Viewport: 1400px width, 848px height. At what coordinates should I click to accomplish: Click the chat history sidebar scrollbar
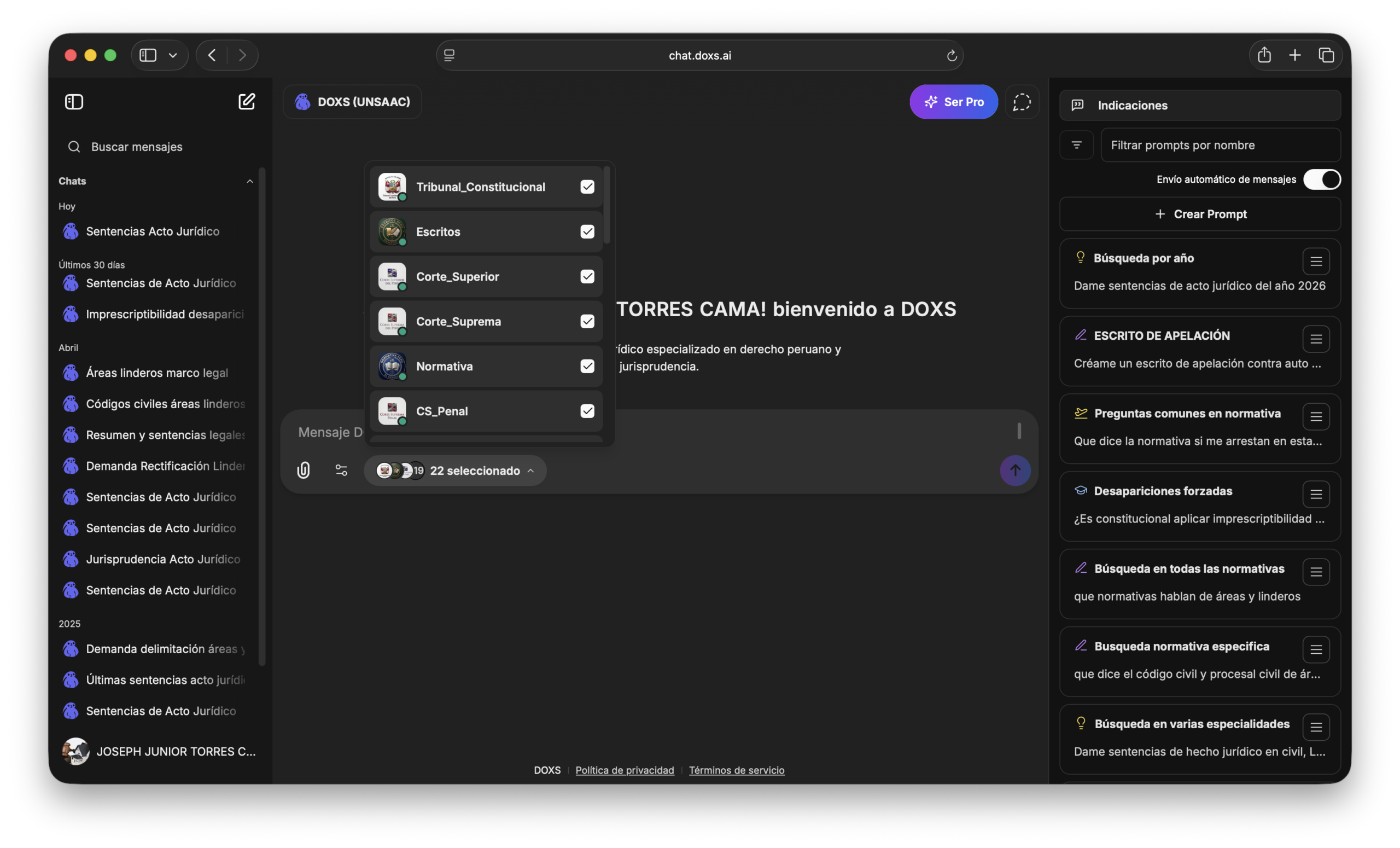[262, 416]
